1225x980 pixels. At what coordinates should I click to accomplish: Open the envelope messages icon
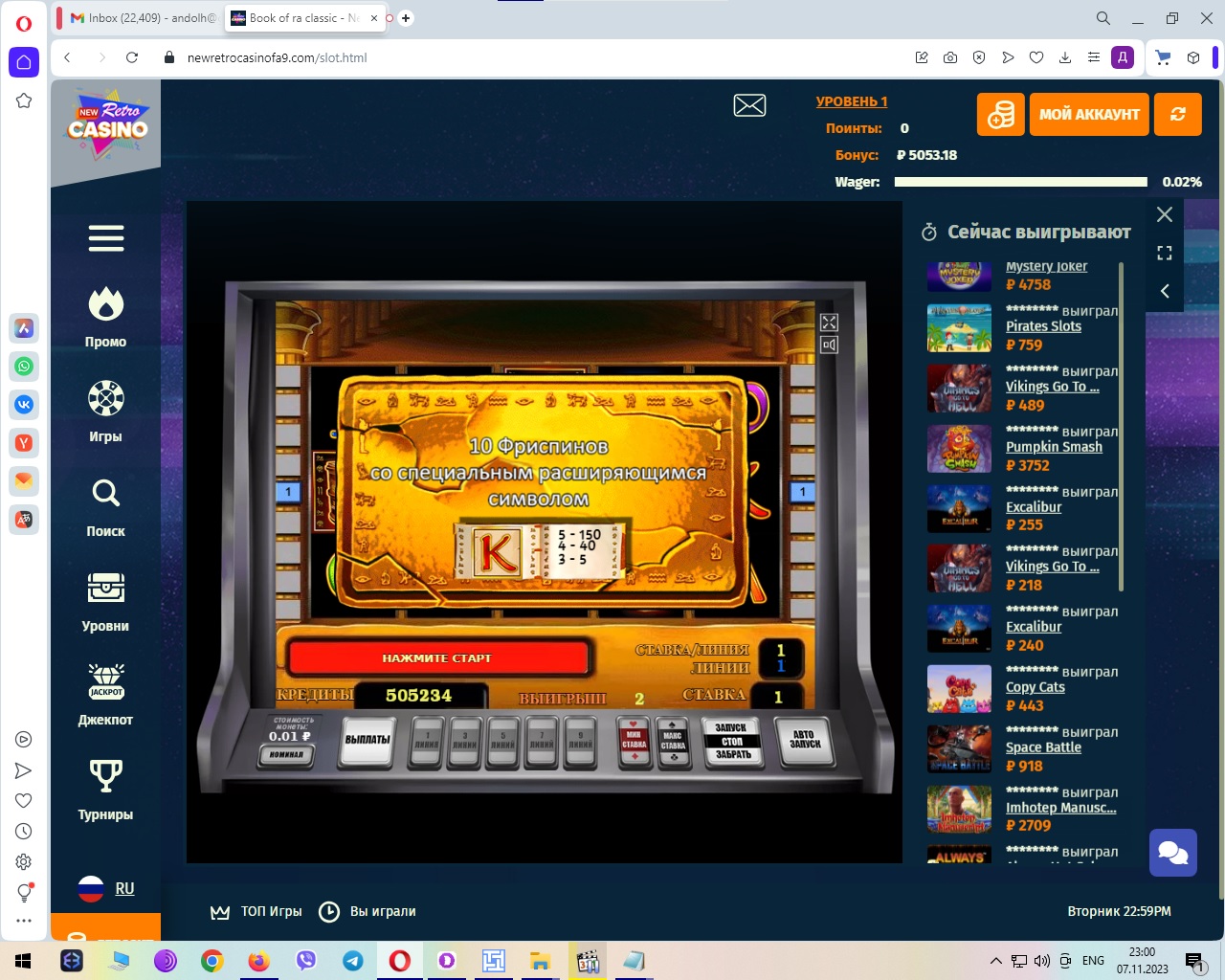click(749, 105)
